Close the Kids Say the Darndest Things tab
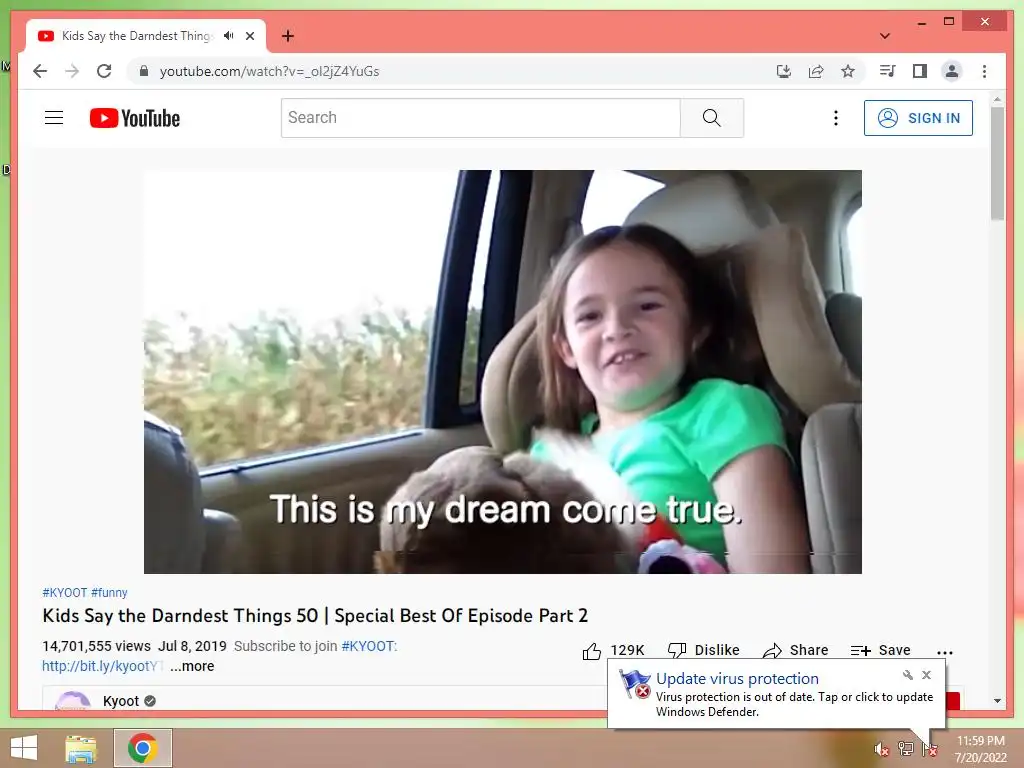 click(x=249, y=36)
